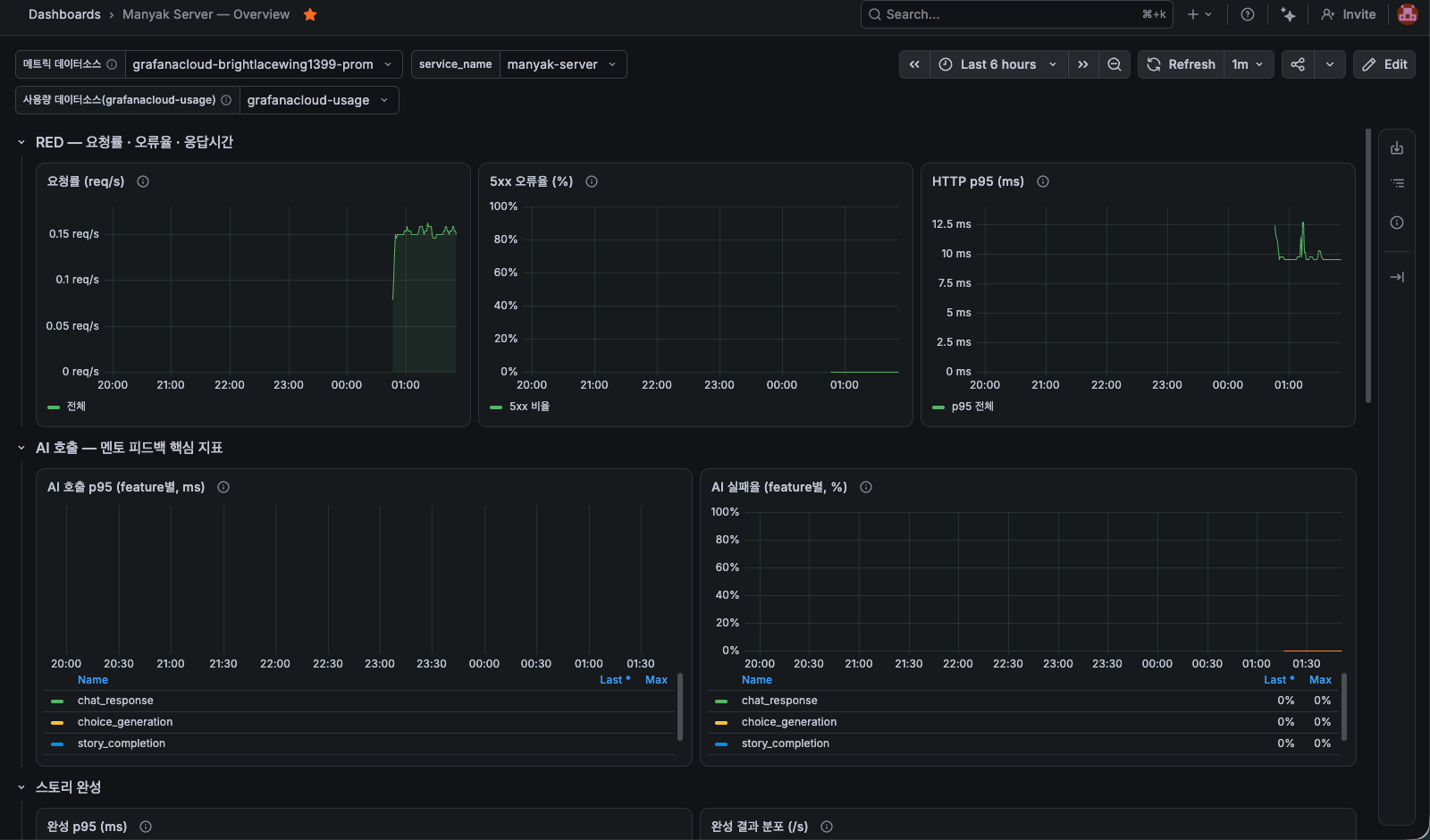
Task: Go to Dashboards breadcrumb
Action: pyautogui.click(x=64, y=14)
